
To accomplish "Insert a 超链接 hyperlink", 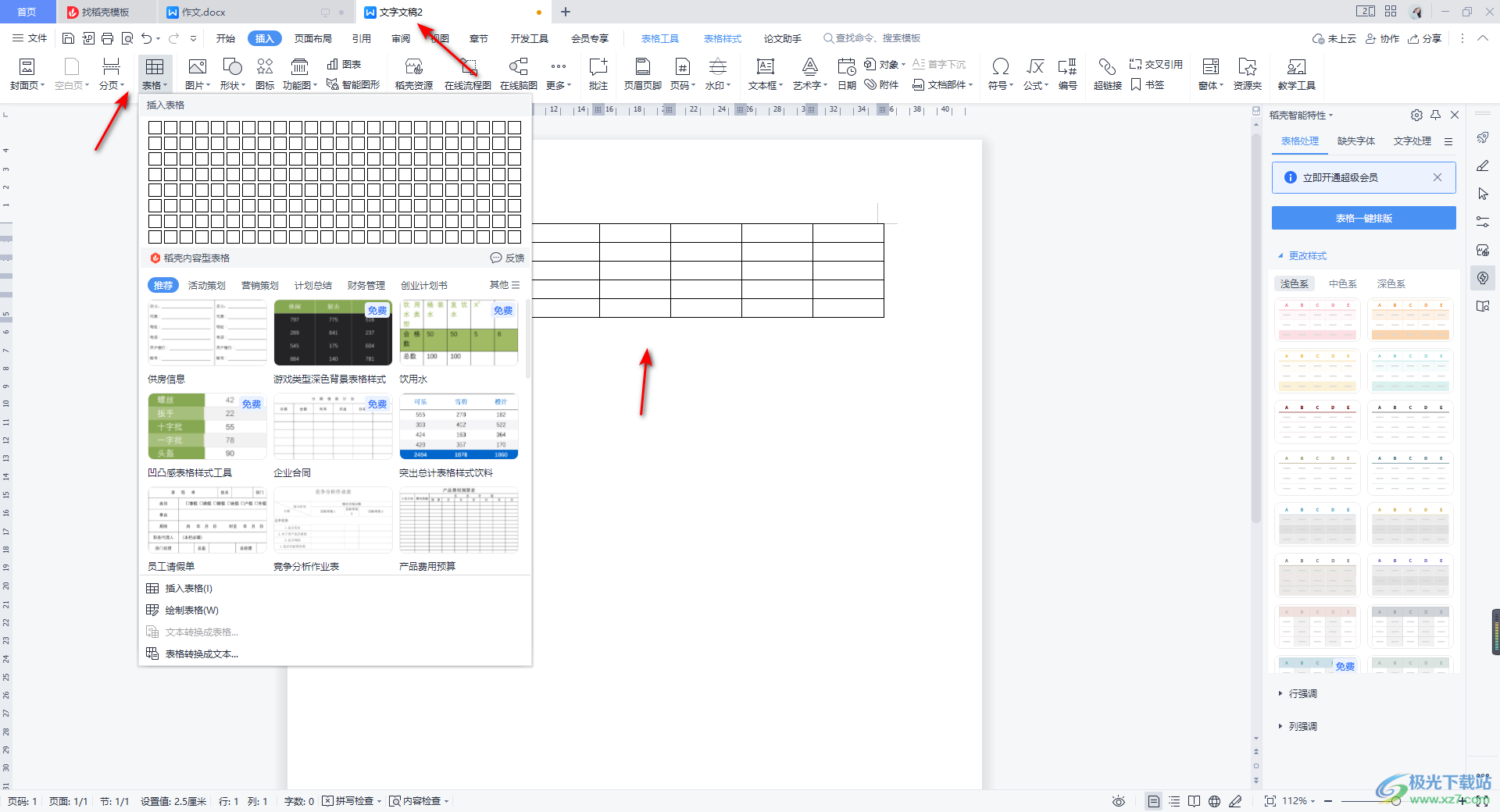I will [x=1108, y=75].
